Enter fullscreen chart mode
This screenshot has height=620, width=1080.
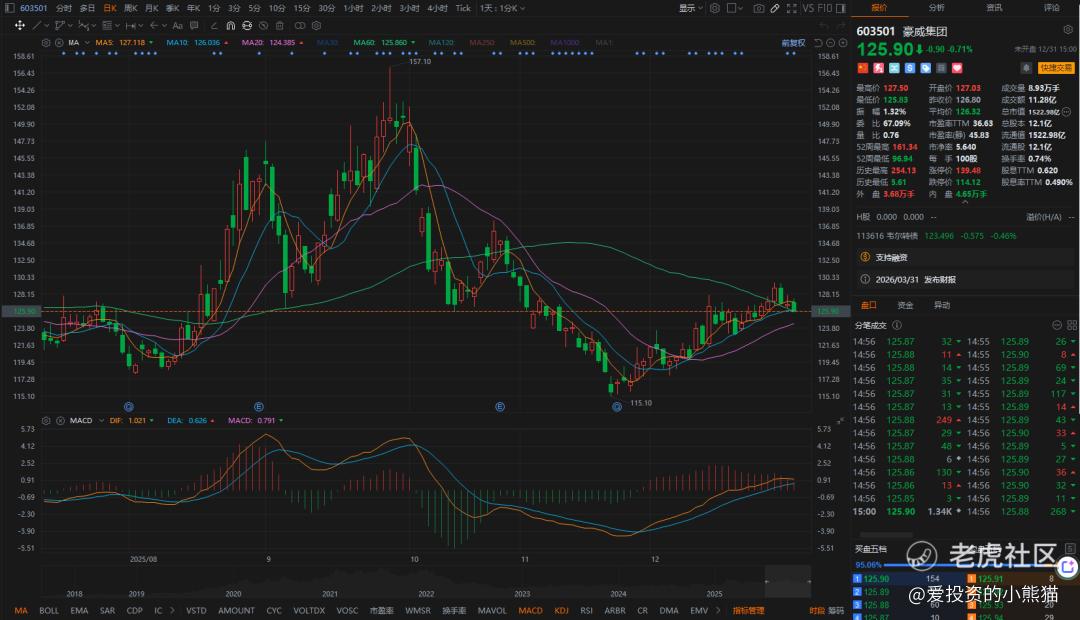pos(791,8)
